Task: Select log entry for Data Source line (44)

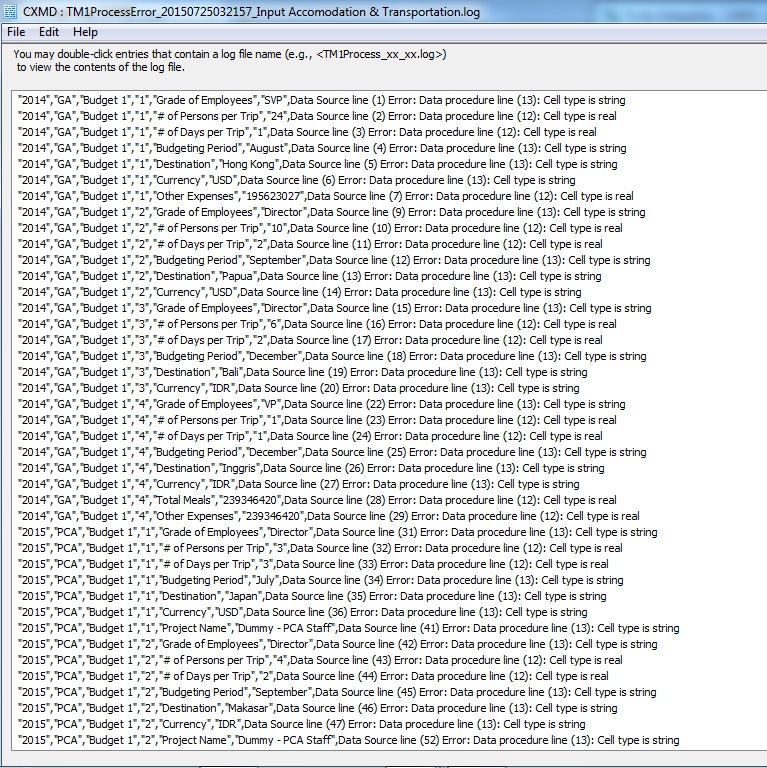Action: (x=313, y=676)
